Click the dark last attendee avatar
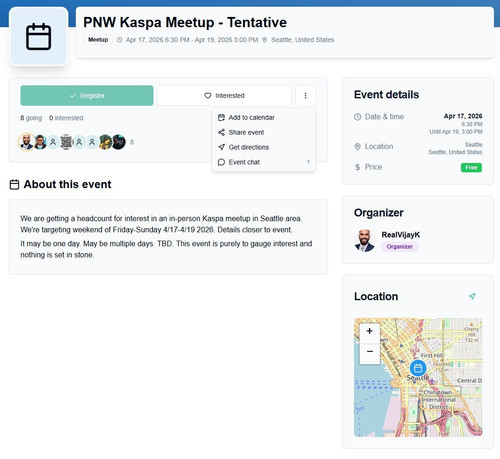Viewport: 500px width, 459px height. pyautogui.click(x=119, y=142)
